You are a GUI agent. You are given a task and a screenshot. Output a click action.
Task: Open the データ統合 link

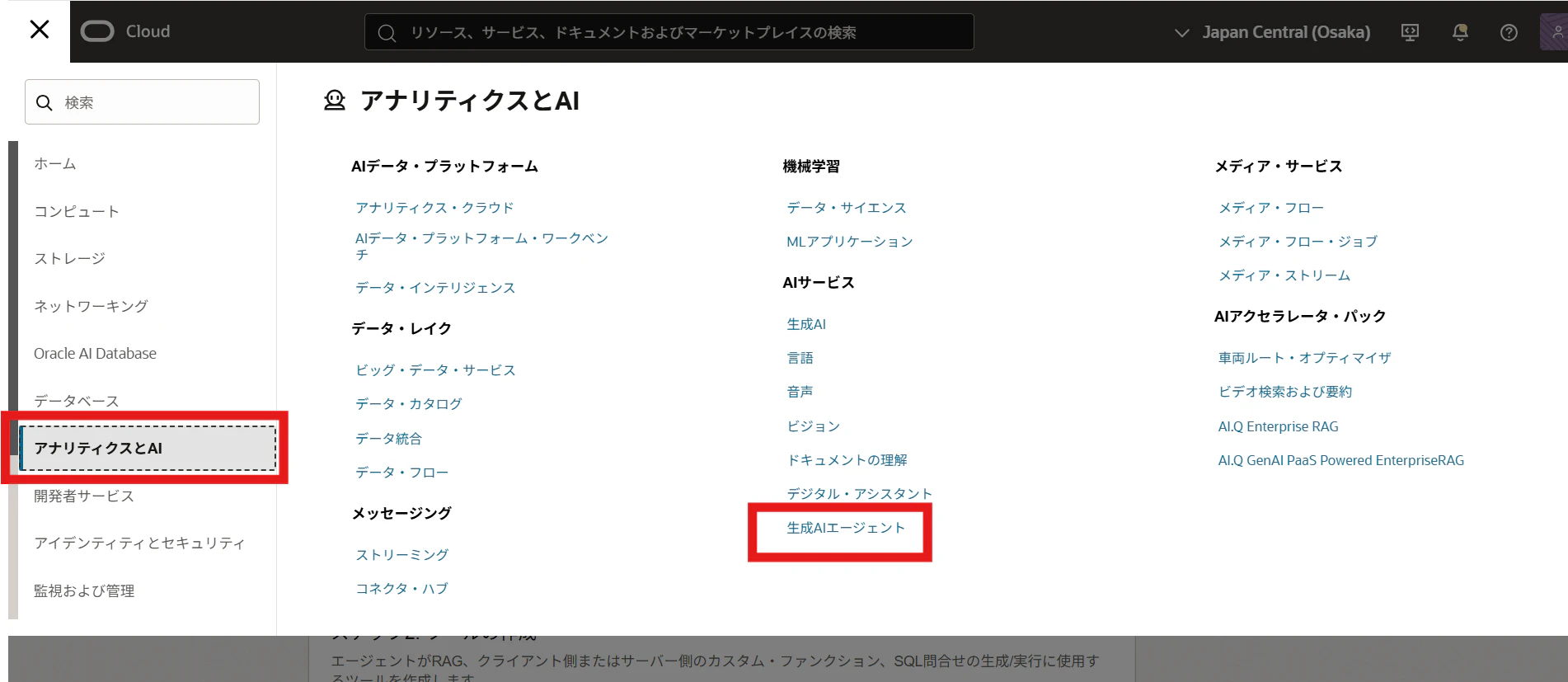pyautogui.click(x=388, y=439)
